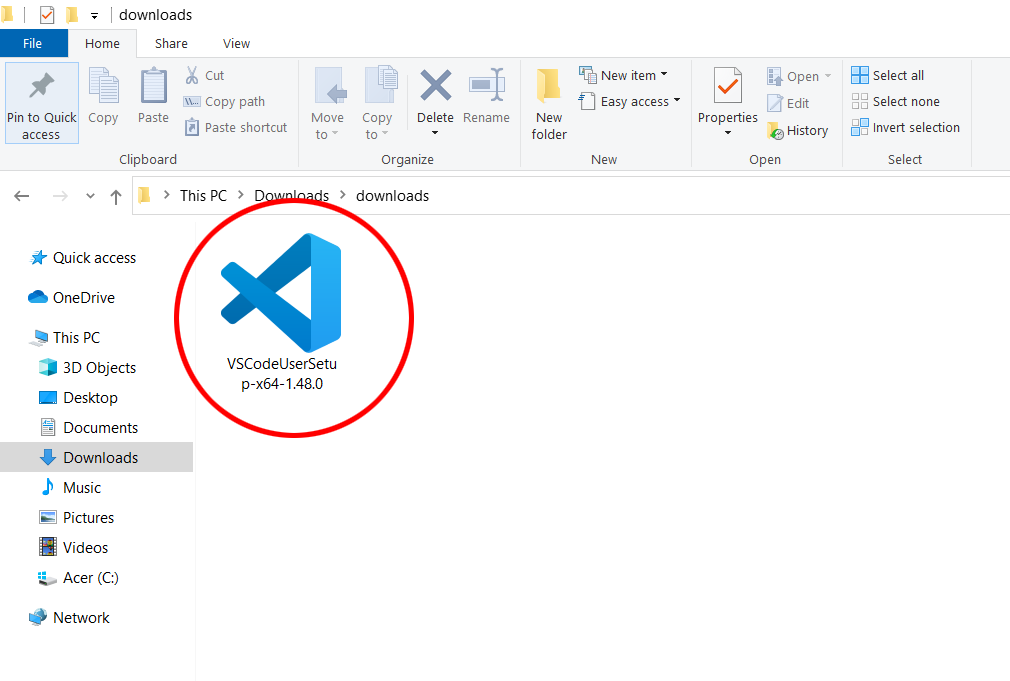Click Select none in the ribbon
The height and width of the screenshot is (681, 1010).
896,101
